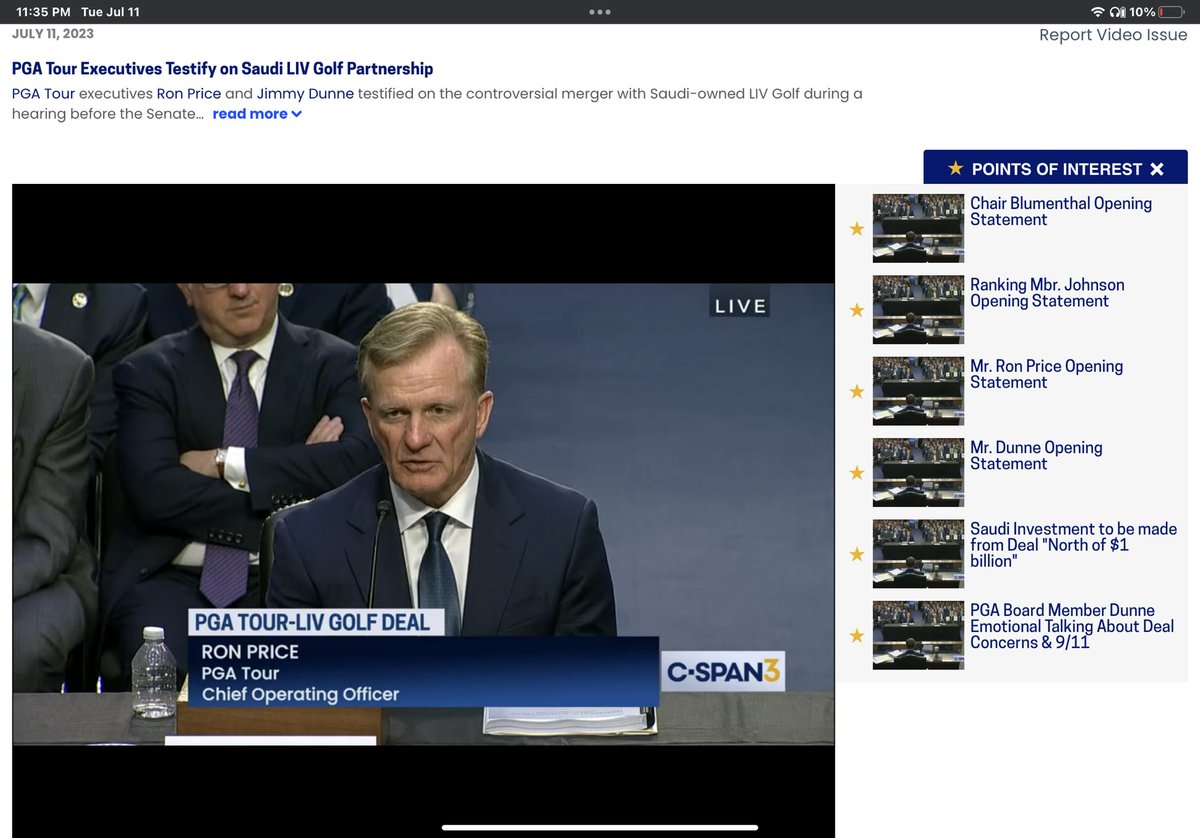Open Dunne Emotional Talking thumbnail
The image size is (1200, 838).
(x=918, y=635)
